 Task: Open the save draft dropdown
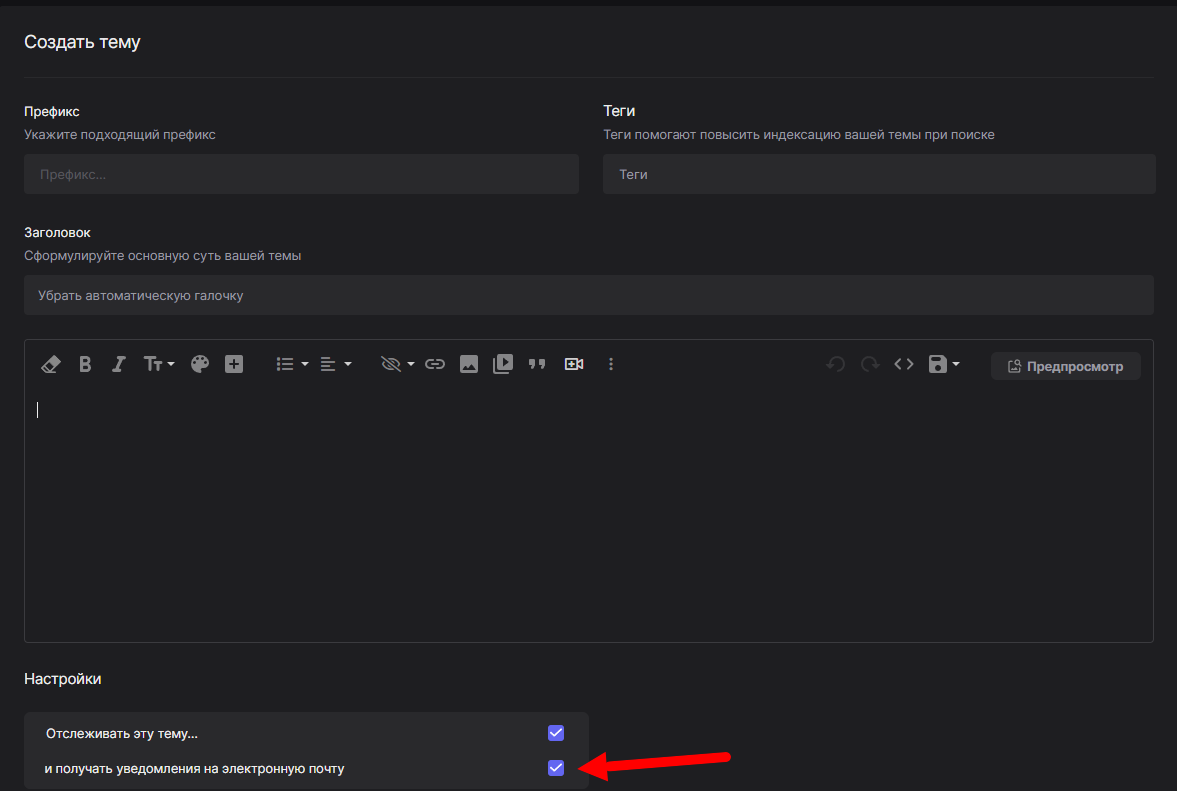(943, 365)
